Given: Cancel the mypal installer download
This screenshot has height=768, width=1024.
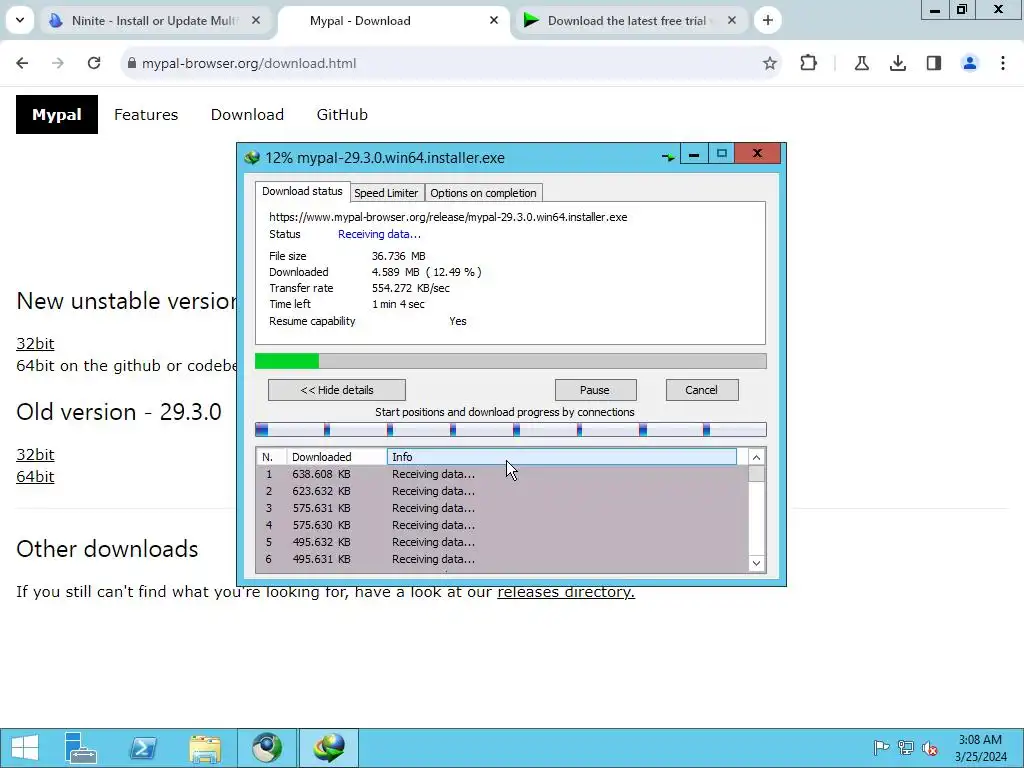Looking at the screenshot, I should point(701,390).
